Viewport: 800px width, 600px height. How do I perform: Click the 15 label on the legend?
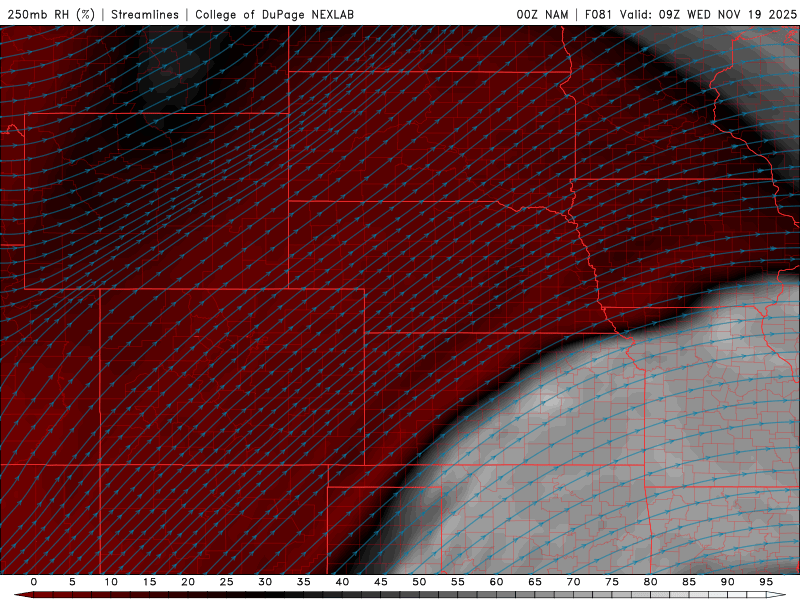click(149, 582)
